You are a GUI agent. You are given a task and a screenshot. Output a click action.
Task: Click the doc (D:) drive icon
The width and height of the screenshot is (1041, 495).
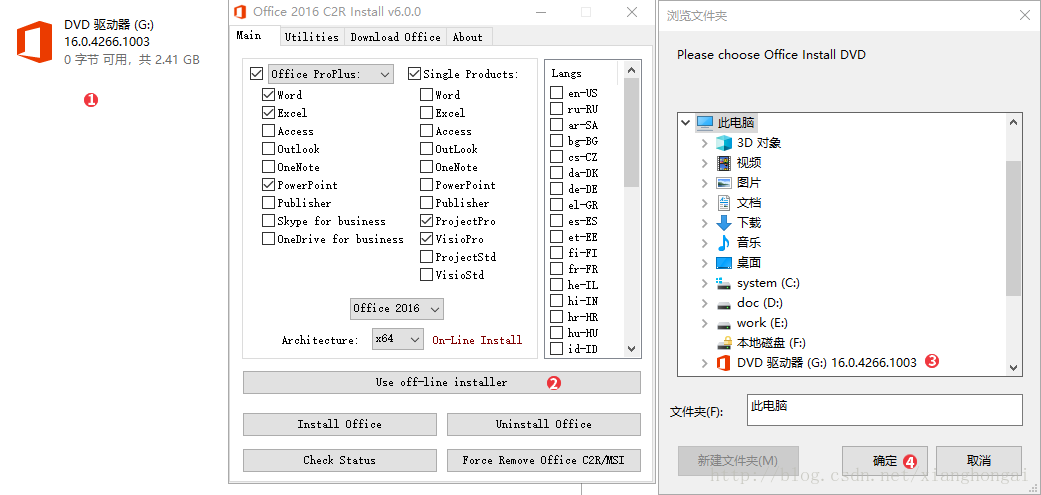point(724,304)
